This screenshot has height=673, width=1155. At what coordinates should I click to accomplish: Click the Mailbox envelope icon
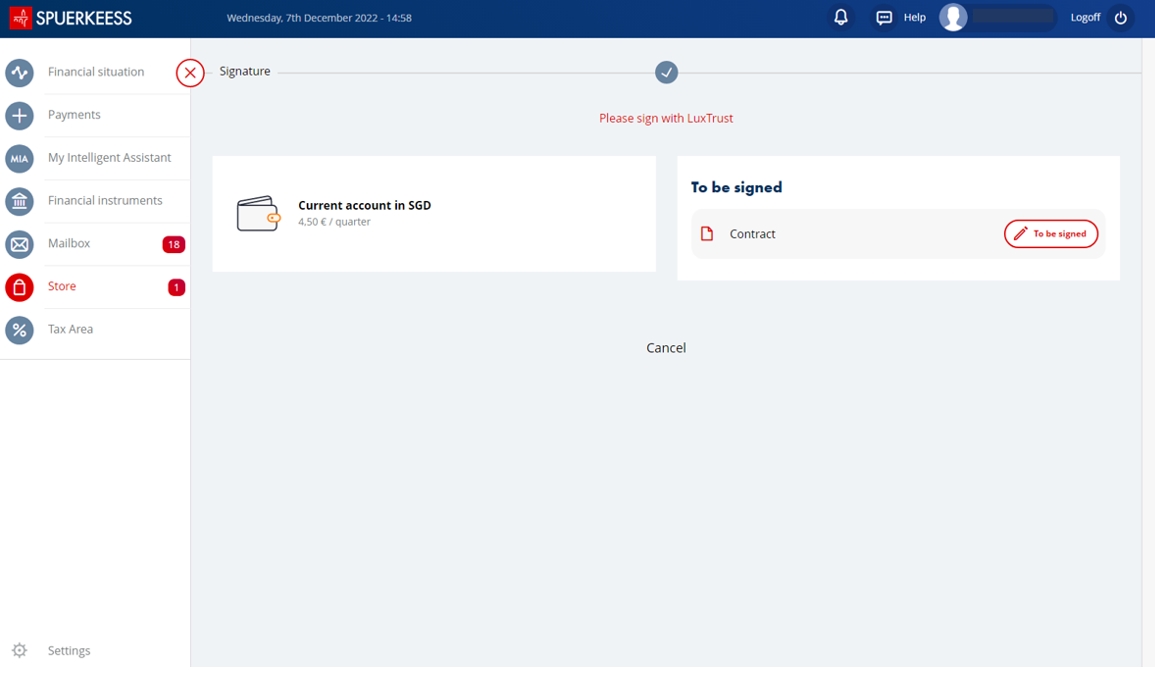point(19,244)
